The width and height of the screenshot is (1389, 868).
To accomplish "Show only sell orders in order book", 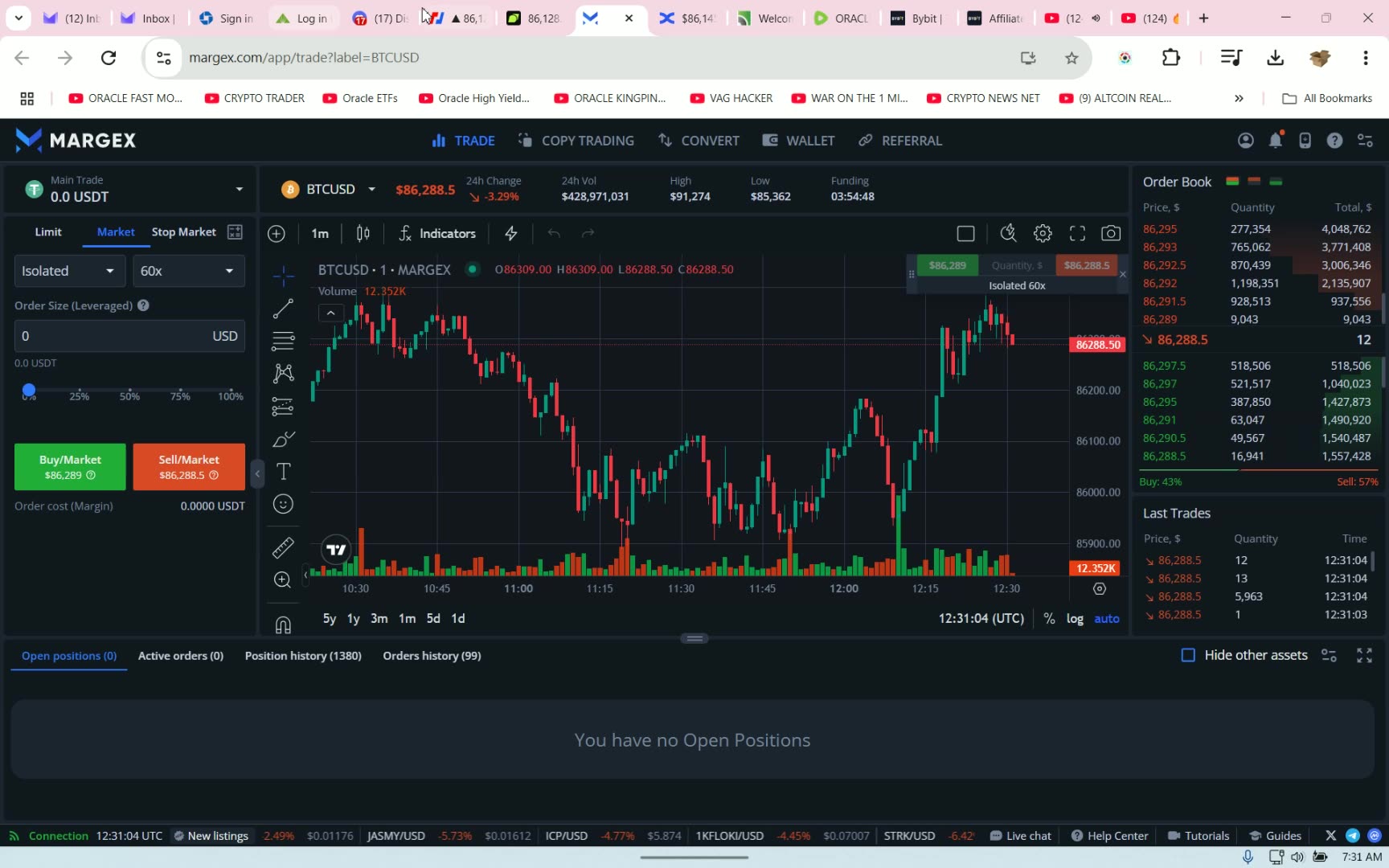I will (x=1254, y=182).
